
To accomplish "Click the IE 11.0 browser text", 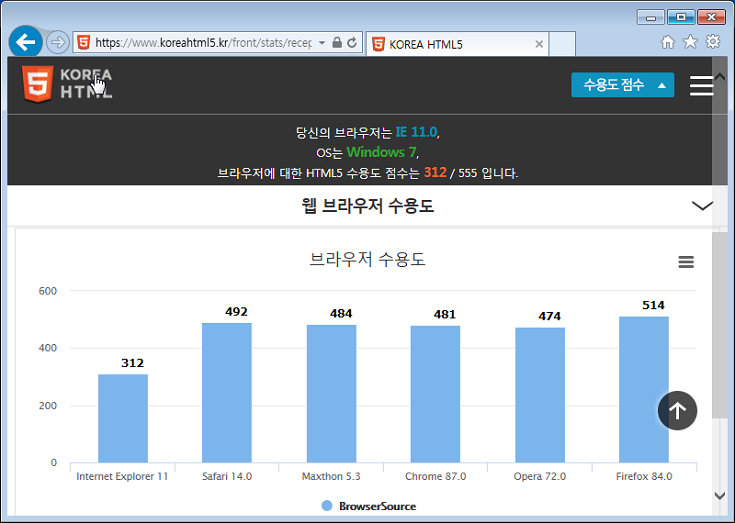I will (x=416, y=132).
